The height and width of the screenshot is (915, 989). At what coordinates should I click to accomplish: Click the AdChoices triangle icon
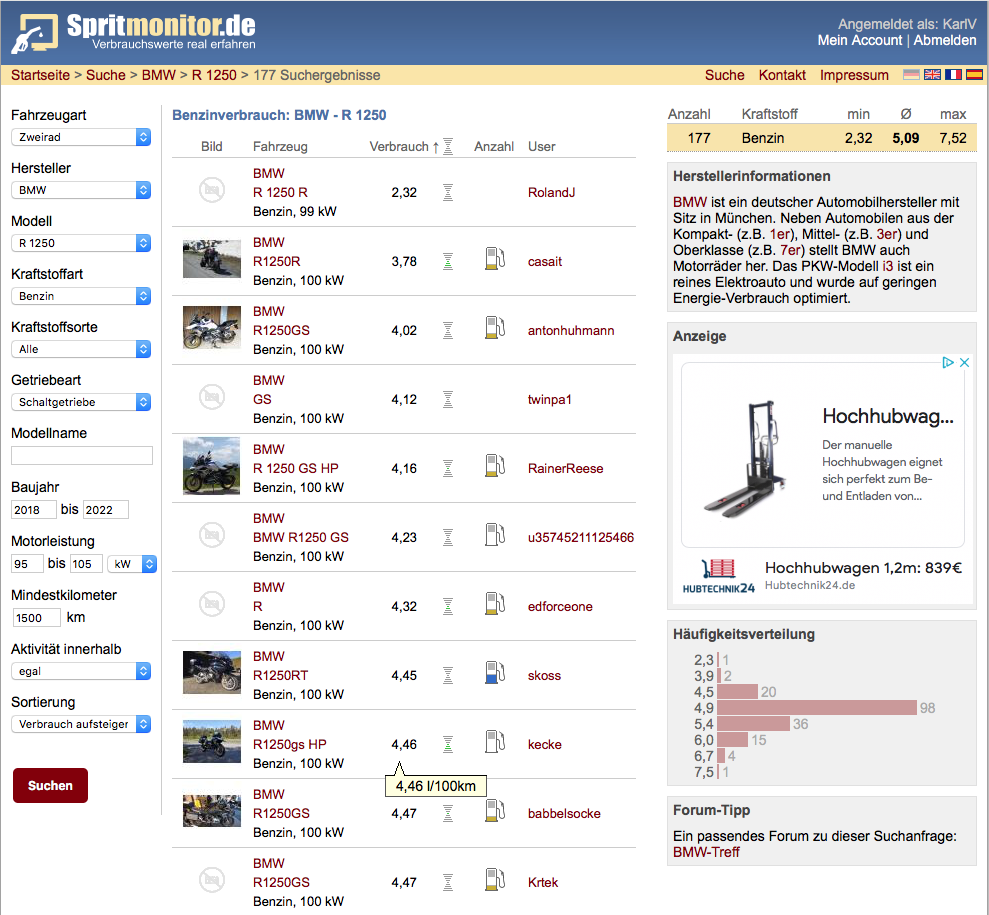coord(947,363)
